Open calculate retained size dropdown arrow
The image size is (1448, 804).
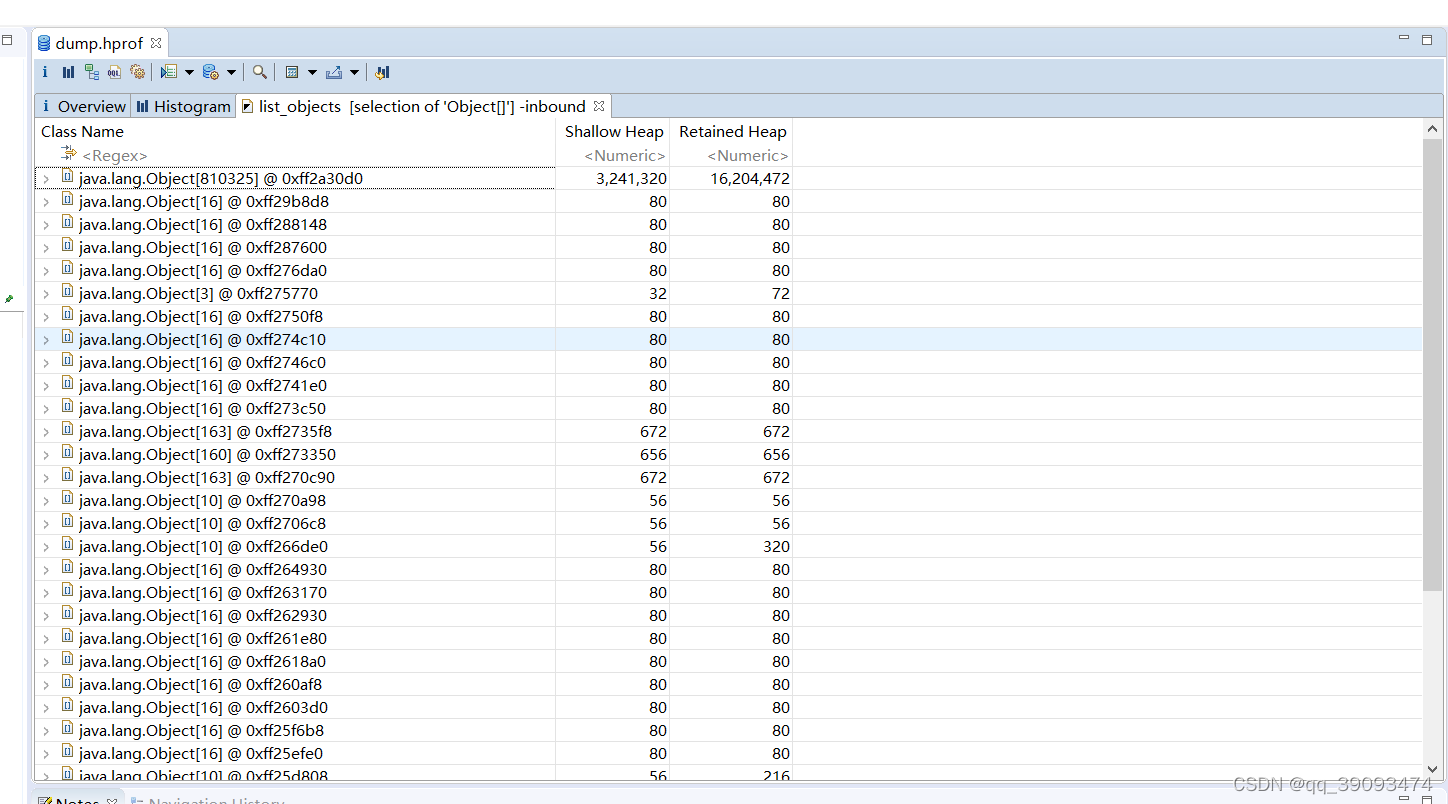tap(312, 73)
